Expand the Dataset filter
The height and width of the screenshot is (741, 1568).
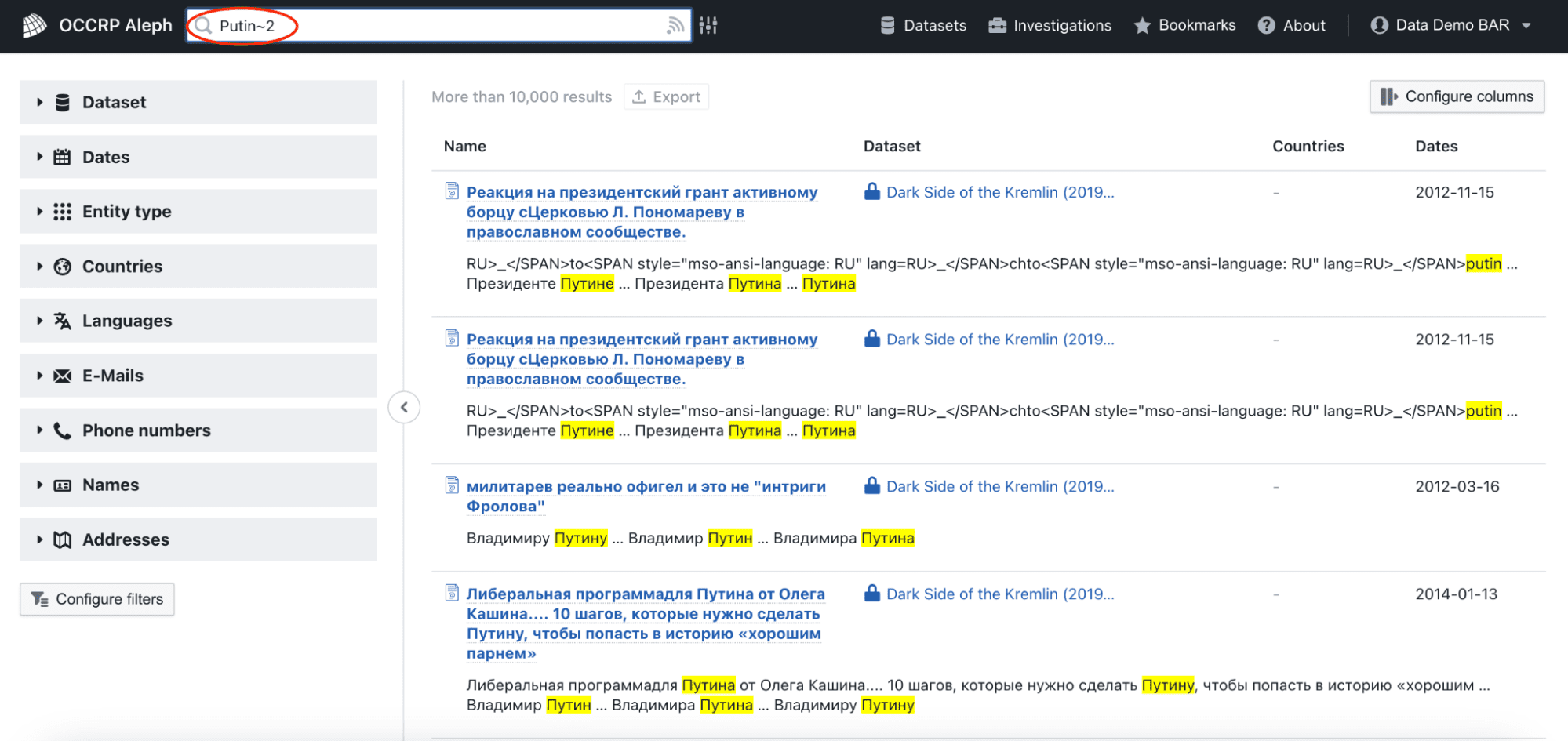point(198,102)
